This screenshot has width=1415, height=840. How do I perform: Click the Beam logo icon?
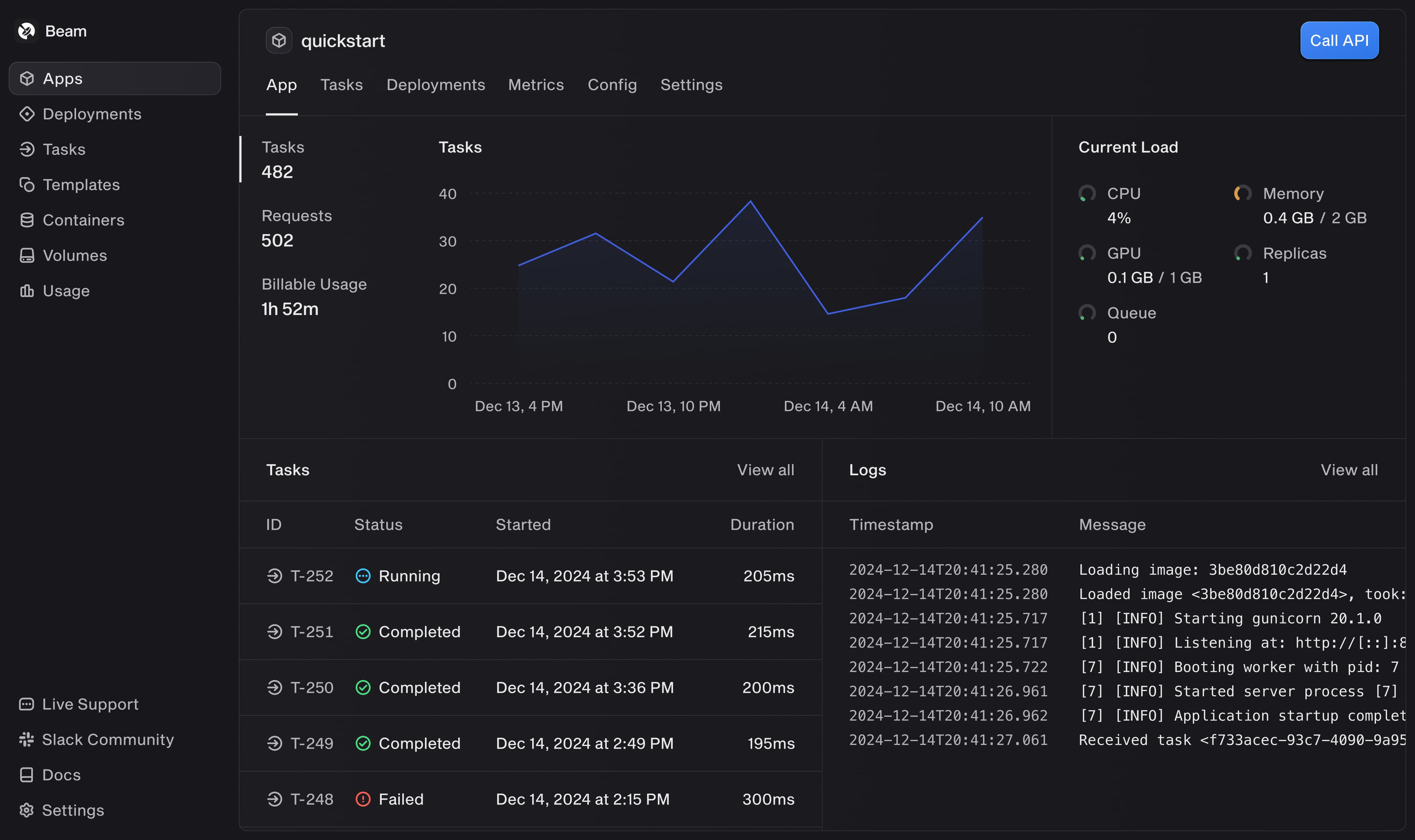[26, 31]
